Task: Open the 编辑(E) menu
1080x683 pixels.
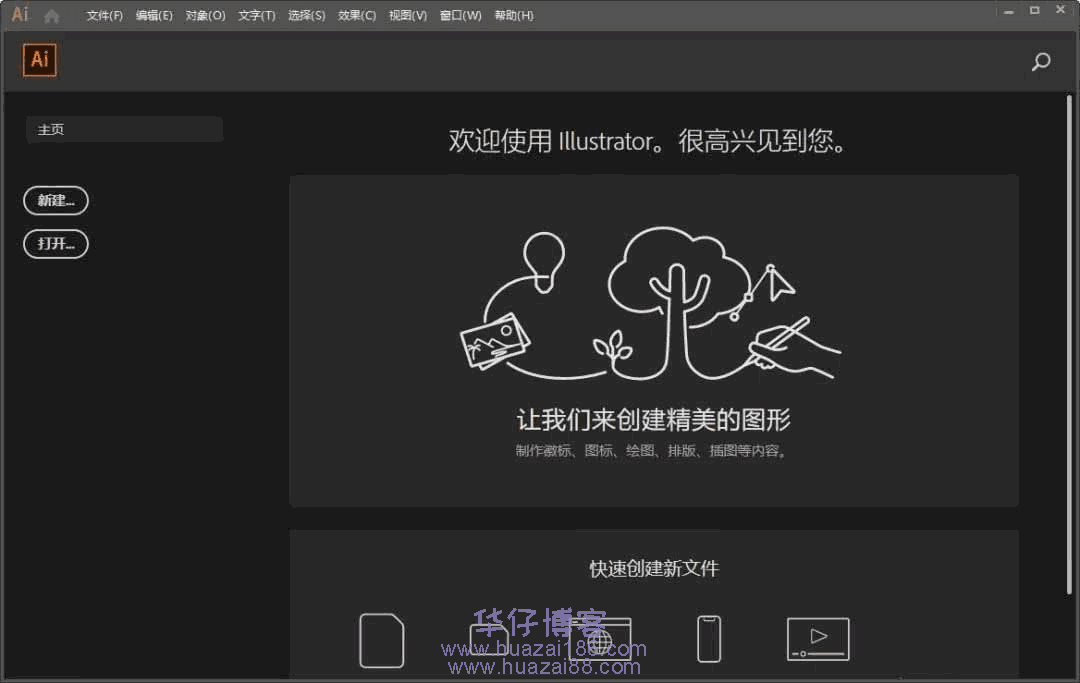Action: point(154,15)
